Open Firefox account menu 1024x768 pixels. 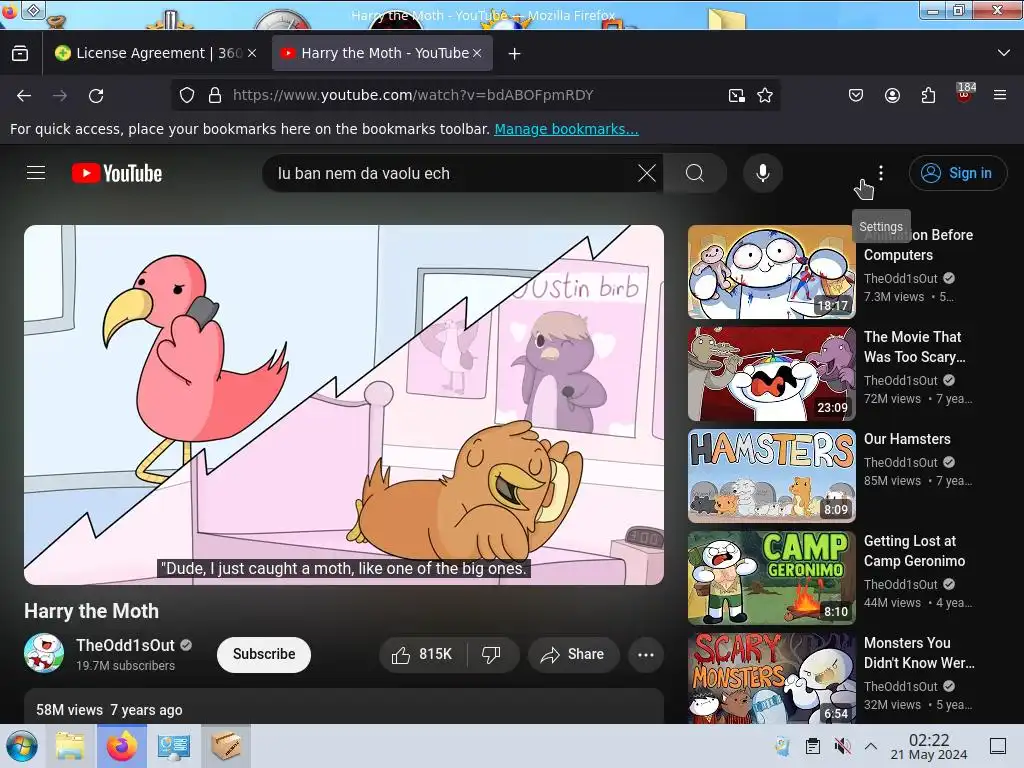pyautogui.click(x=892, y=96)
